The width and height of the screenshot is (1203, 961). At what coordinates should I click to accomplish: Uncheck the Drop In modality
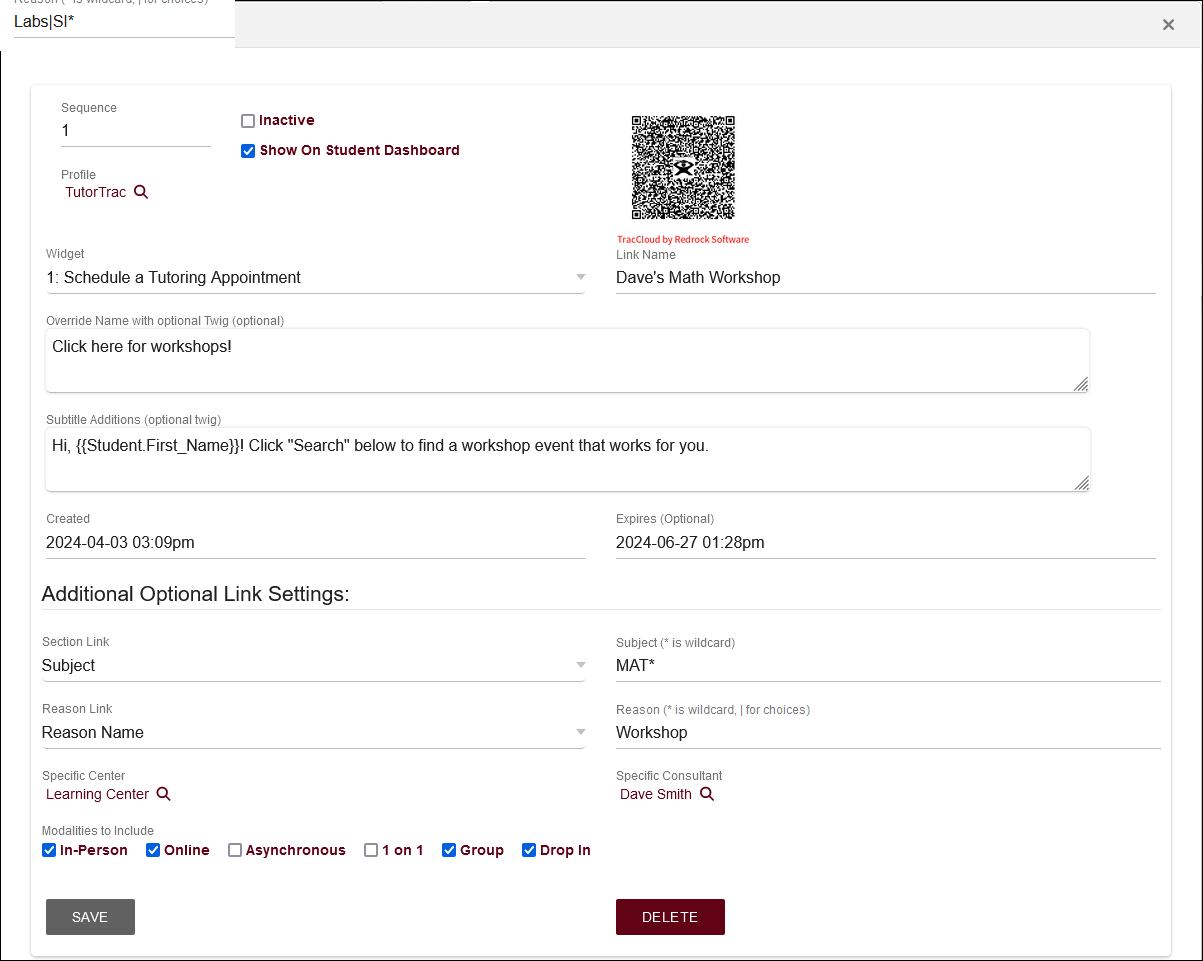pos(529,850)
